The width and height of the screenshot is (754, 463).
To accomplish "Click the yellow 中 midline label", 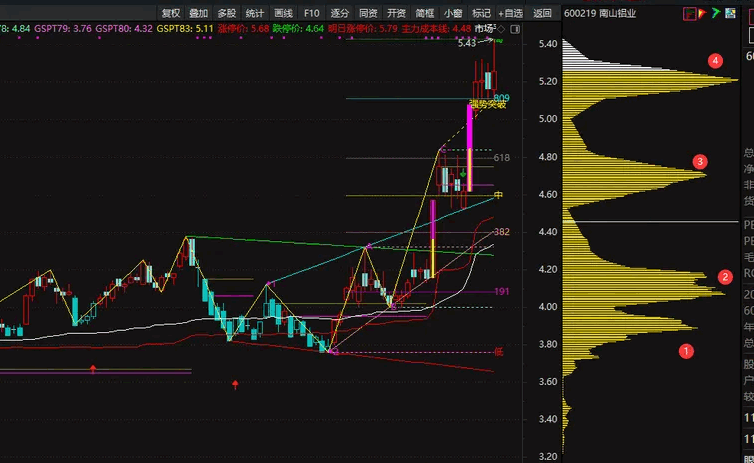I will coord(498,195).
